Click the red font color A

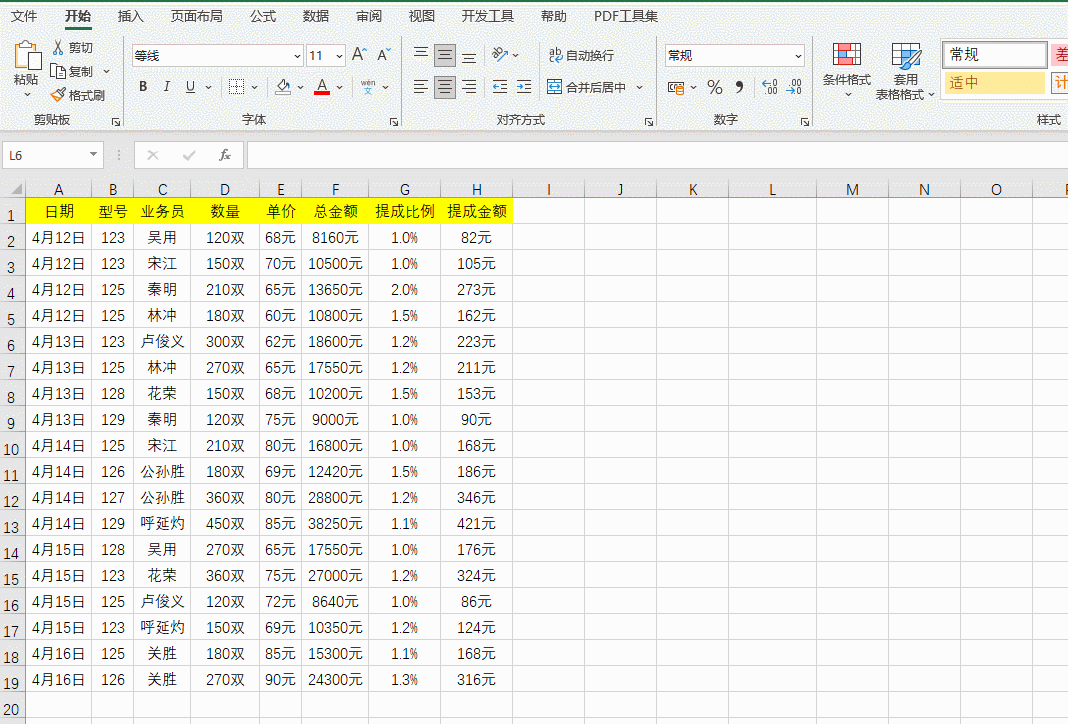tap(322, 86)
